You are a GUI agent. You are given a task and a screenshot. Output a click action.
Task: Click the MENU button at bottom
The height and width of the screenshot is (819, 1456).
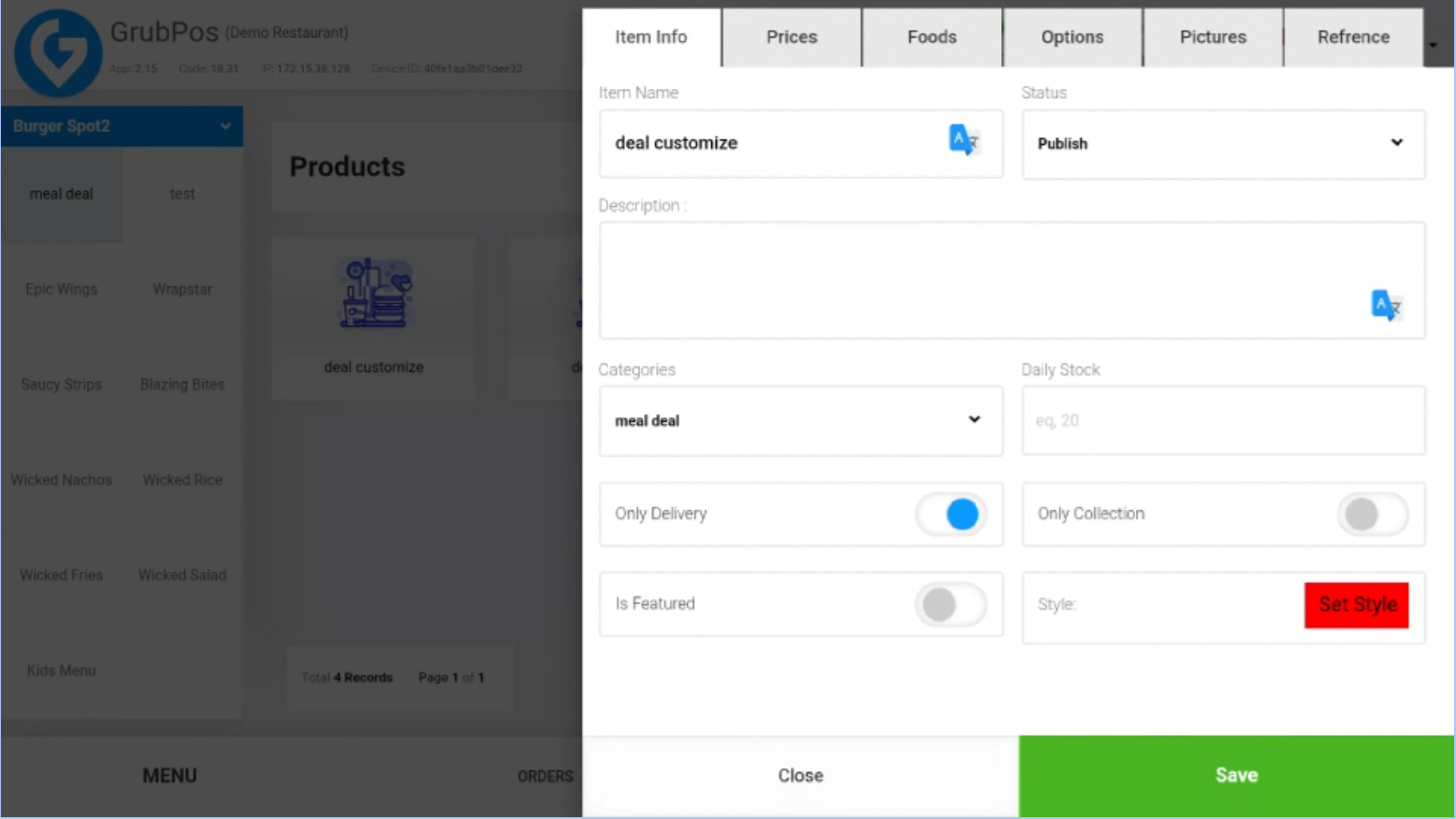click(169, 776)
